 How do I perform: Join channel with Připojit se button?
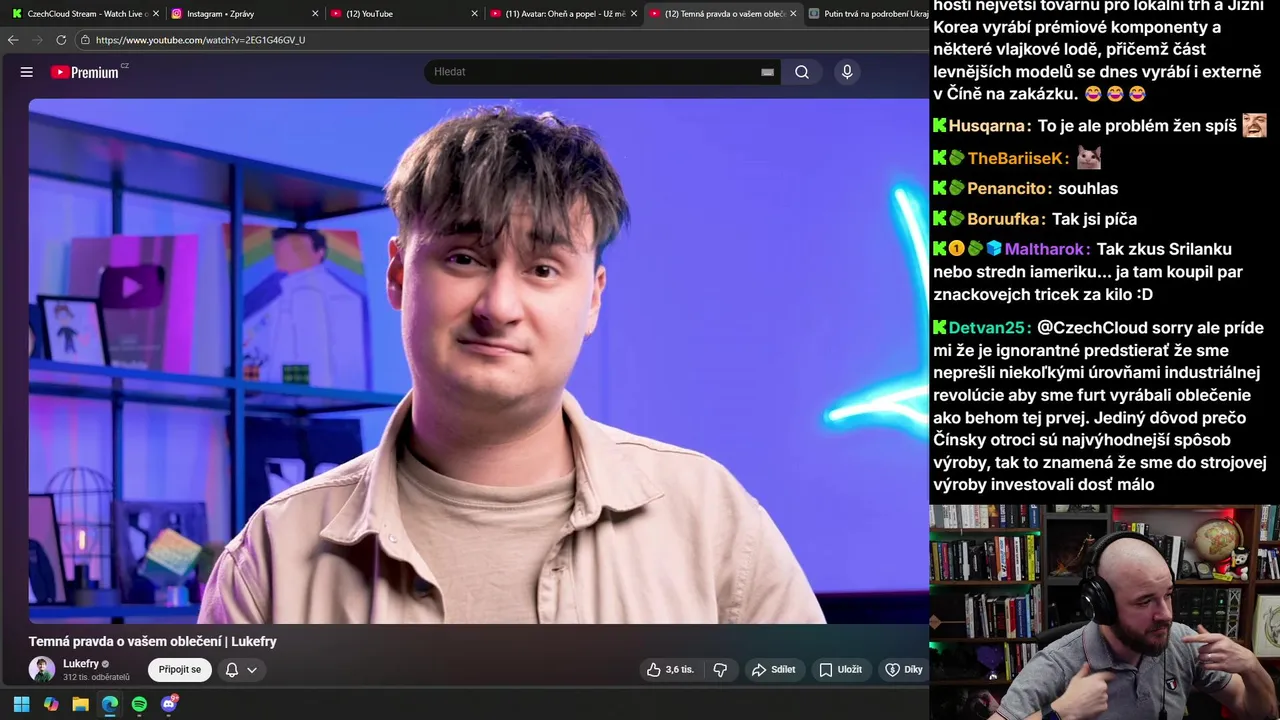(180, 670)
